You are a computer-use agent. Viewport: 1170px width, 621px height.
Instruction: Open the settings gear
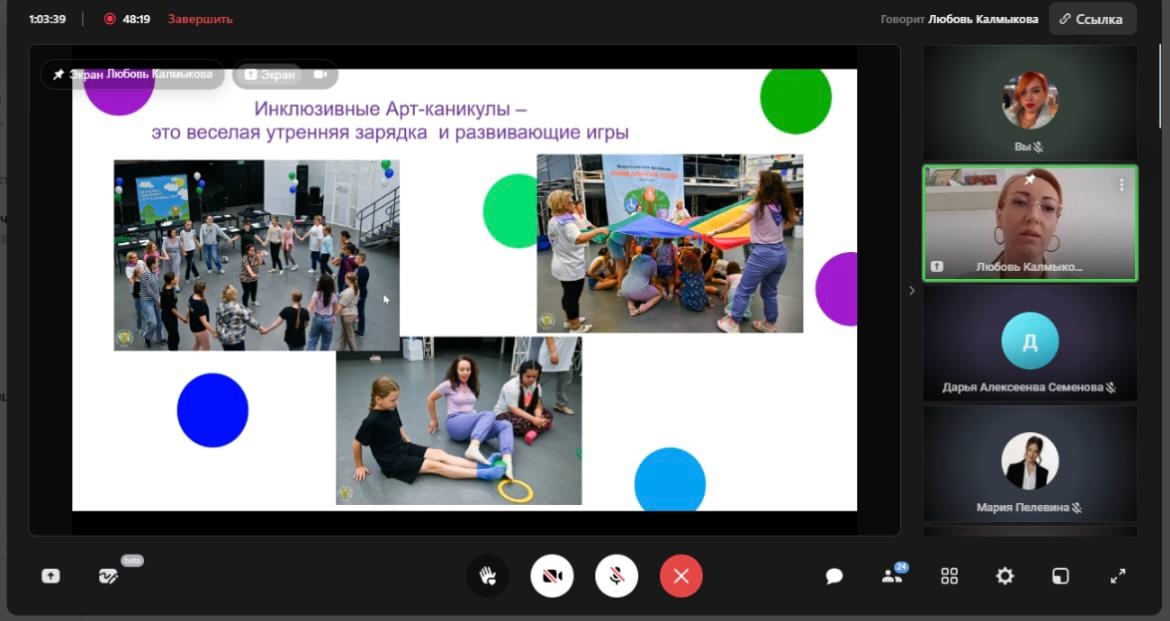click(1005, 576)
